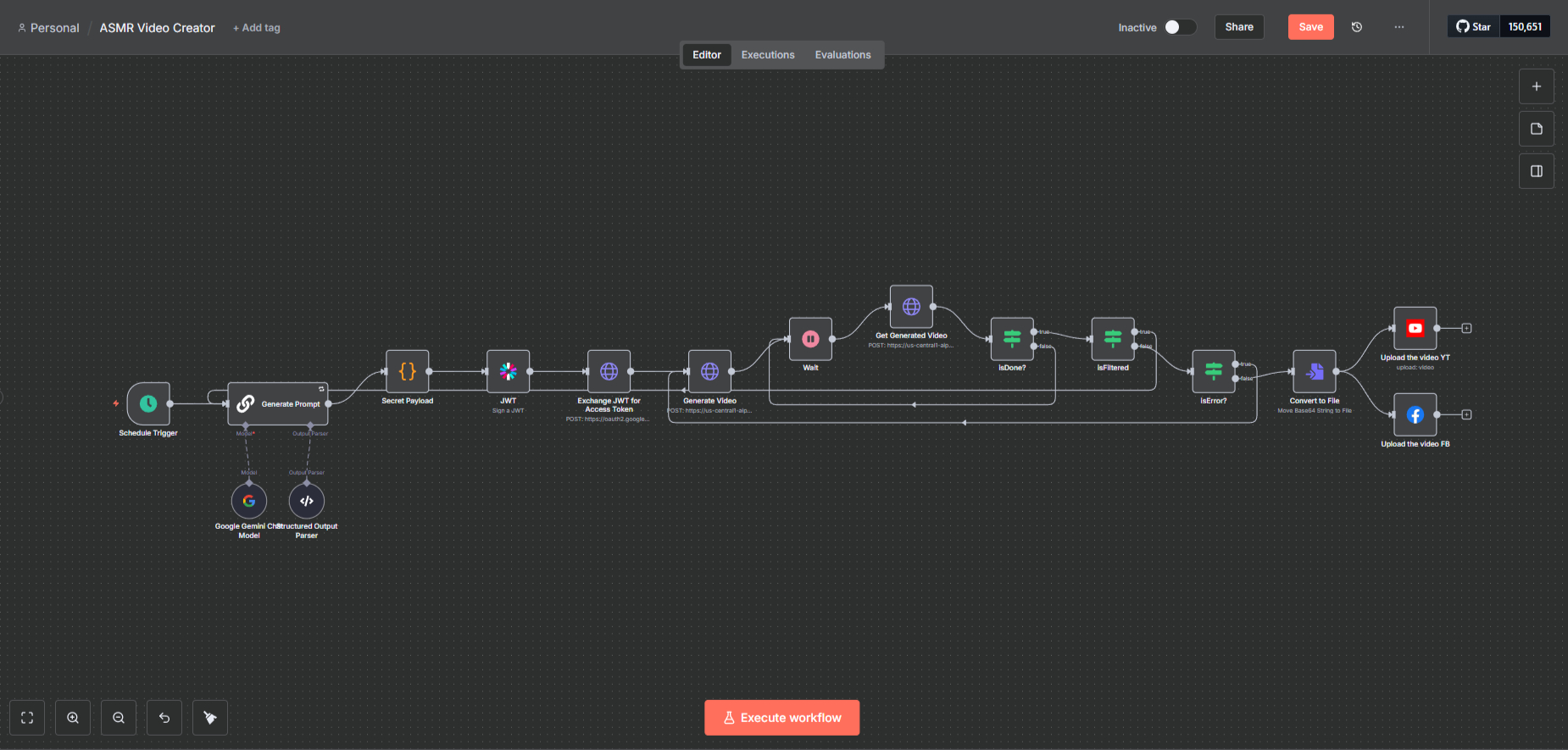Switch to the Executions tab

(x=768, y=55)
